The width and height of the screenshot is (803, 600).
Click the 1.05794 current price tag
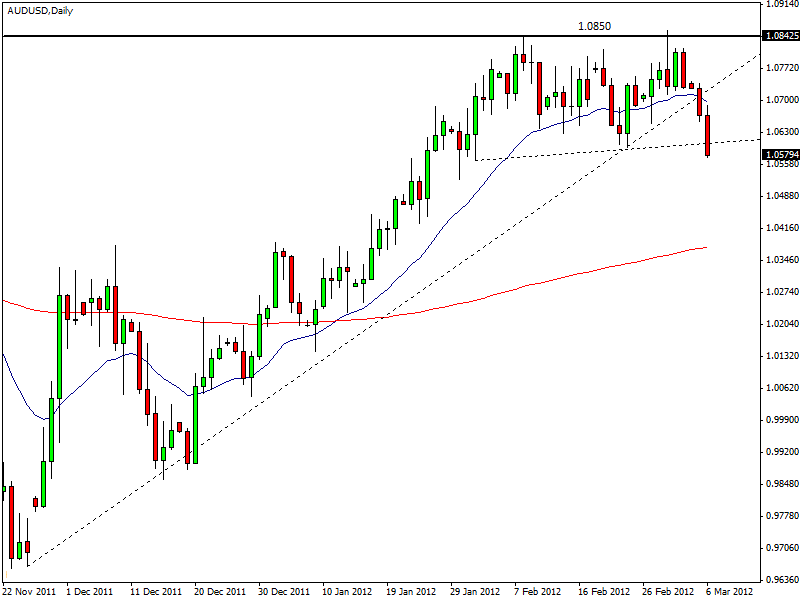(x=779, y=155)
